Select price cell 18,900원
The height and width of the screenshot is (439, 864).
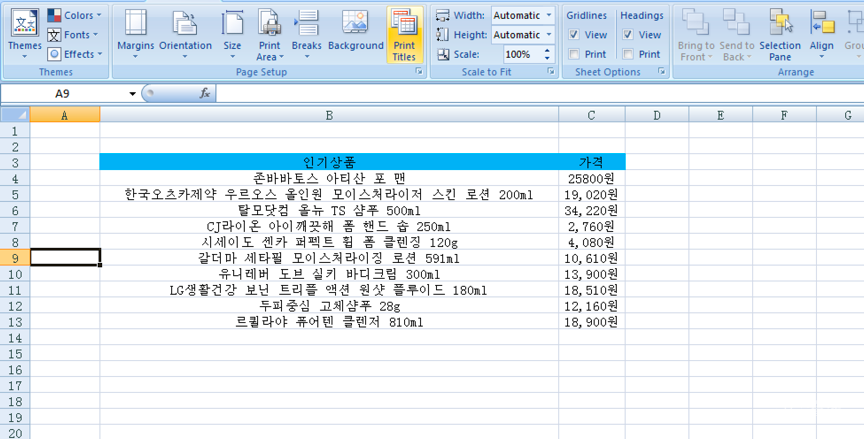592,322
